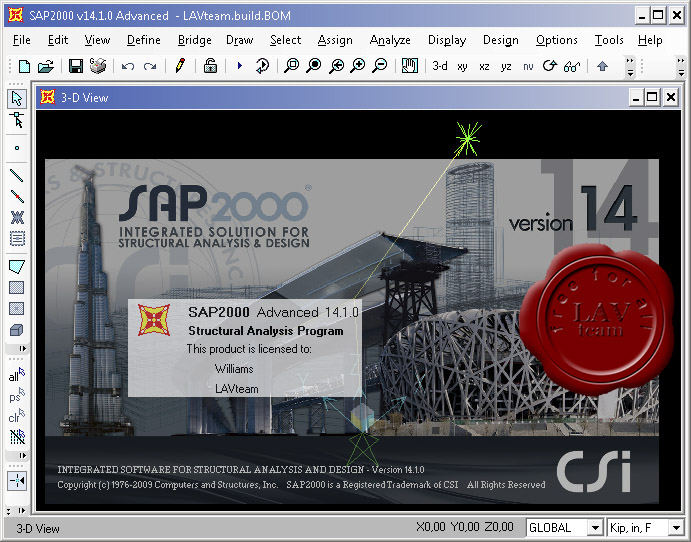Image resolution: width=691 pixels, height=542 pixels.
Task: Open a file with the Open folder icon
Action: point(45,67)
